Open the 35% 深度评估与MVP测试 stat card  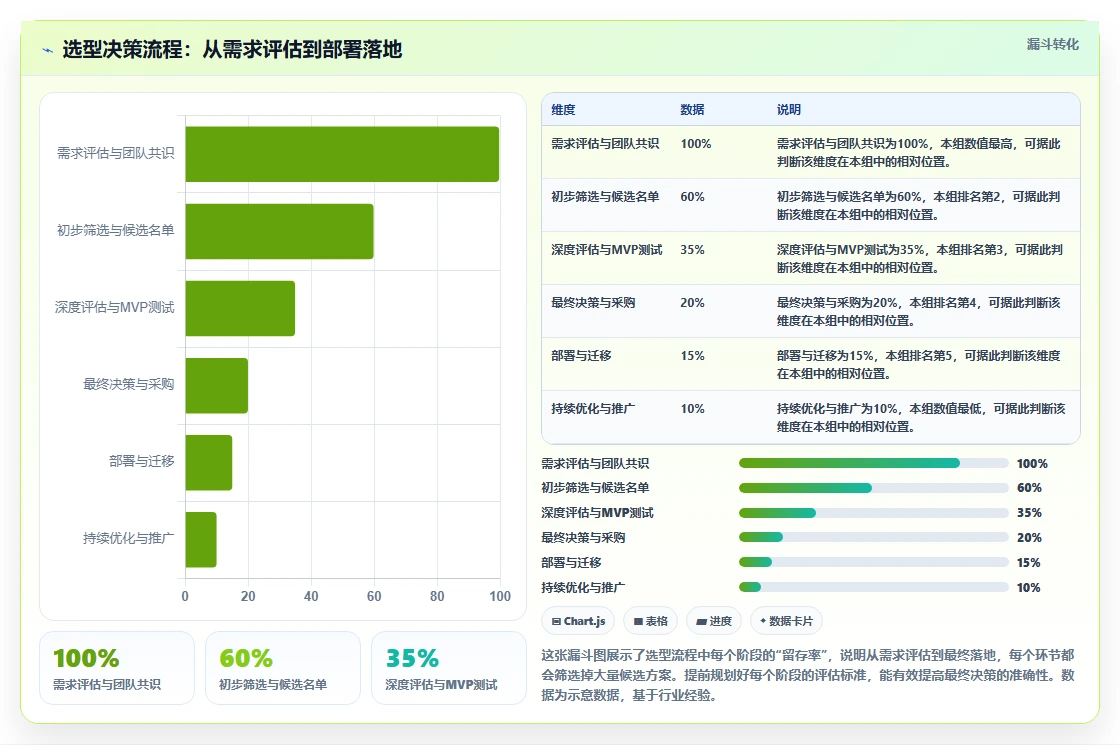pyautogui.click(x=449, y=668)
